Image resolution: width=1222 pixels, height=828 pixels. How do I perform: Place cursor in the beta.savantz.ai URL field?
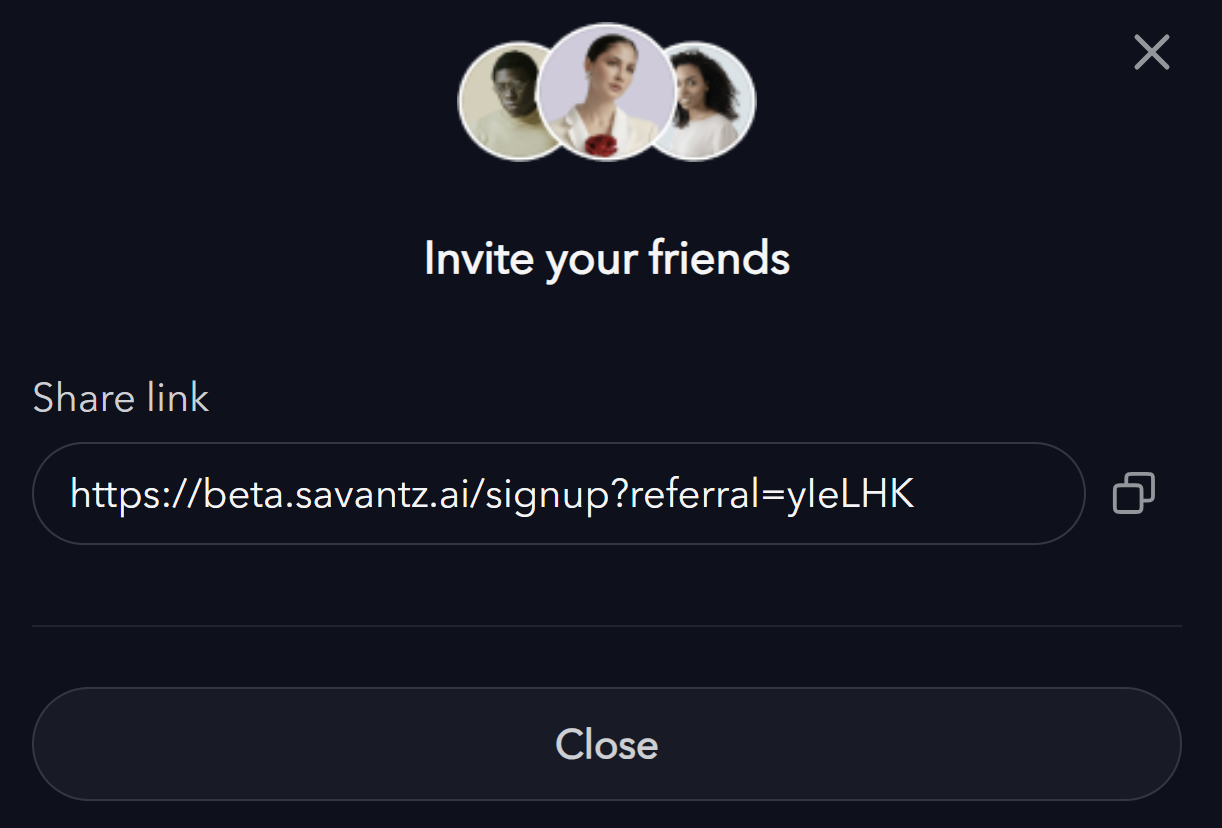coord(559,494)
